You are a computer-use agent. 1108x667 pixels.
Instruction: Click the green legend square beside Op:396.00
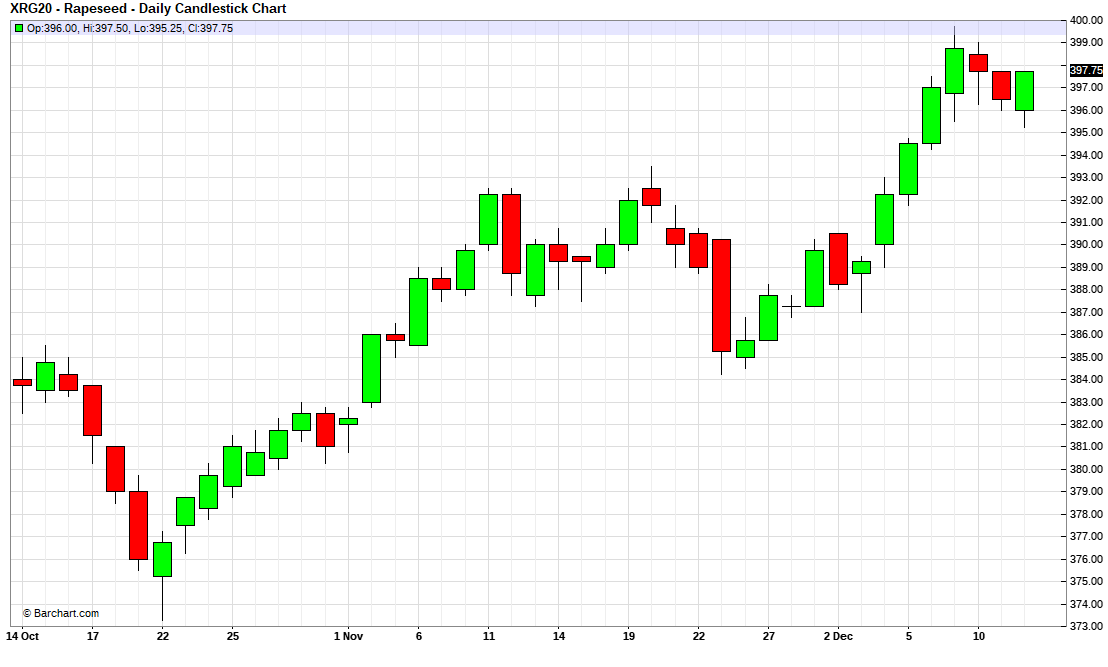(18, 28)
